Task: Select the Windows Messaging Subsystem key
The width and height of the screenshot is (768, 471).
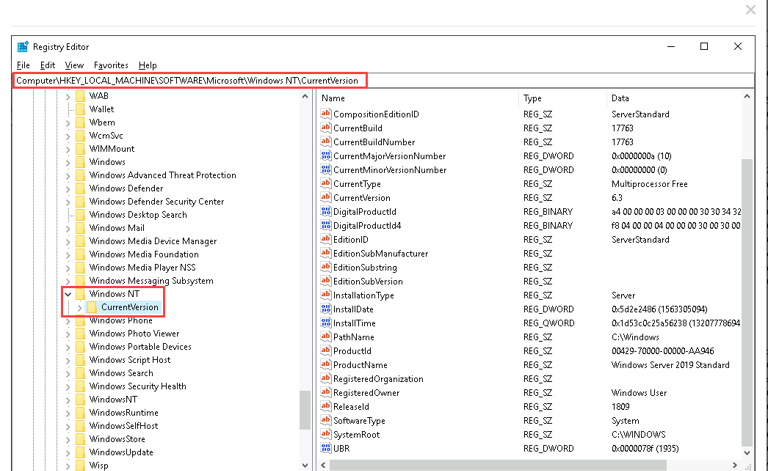Action: (151, 281)
